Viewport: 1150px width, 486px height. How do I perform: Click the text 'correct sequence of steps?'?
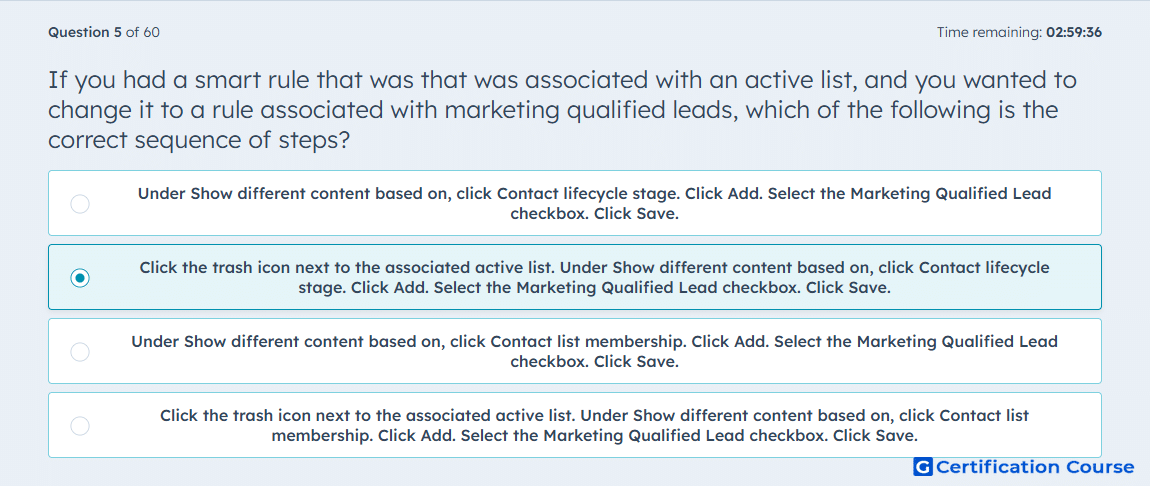coord(198,140)
